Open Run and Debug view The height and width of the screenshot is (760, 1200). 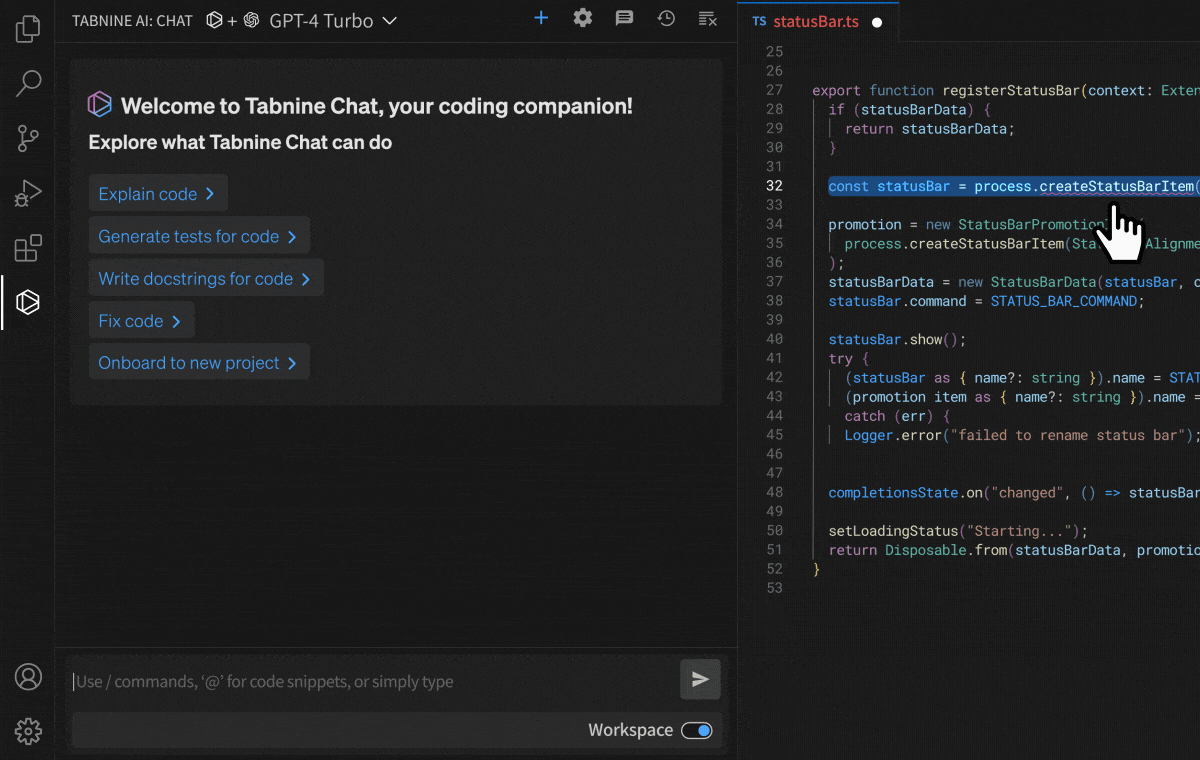pos(28,193)
